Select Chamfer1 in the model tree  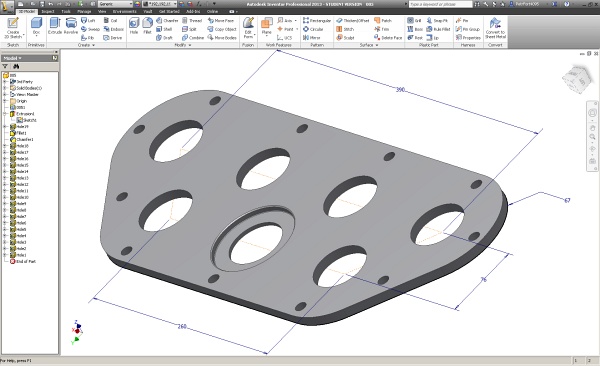coord(21,140)
